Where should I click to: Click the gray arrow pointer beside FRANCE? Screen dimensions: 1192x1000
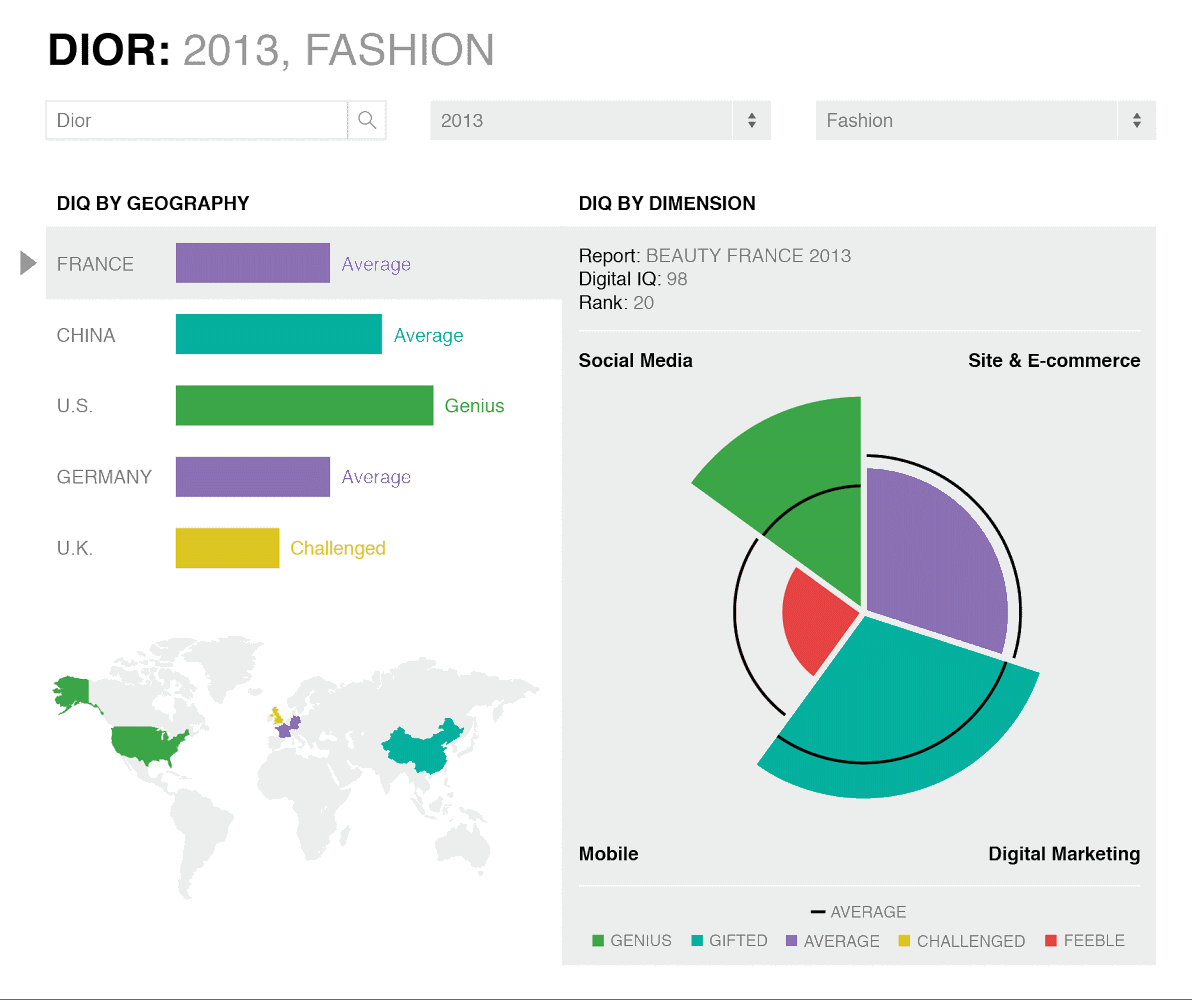(26, 263)
